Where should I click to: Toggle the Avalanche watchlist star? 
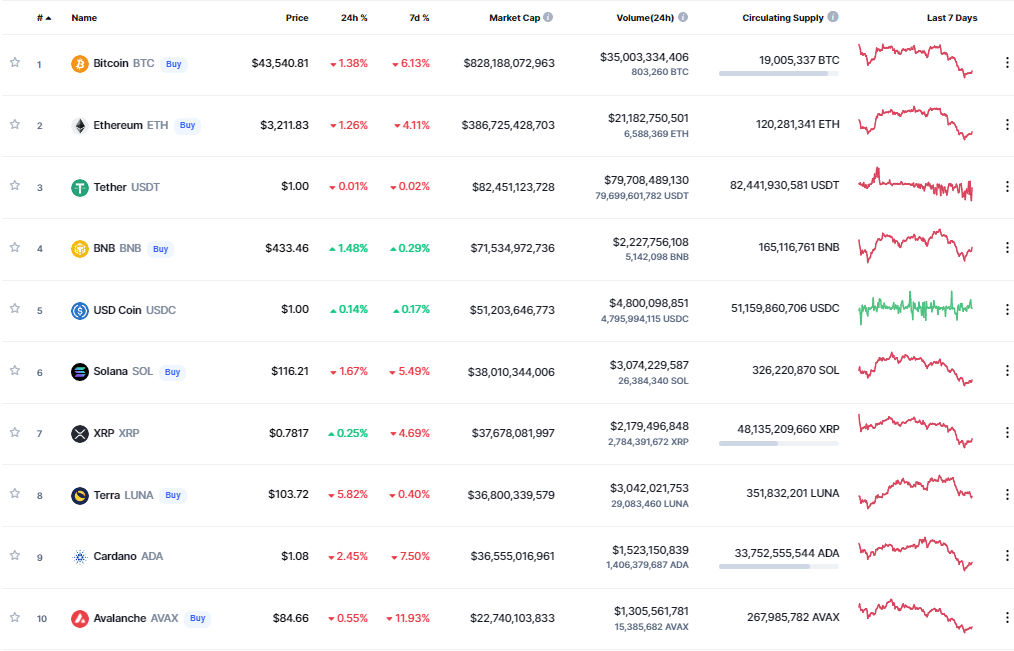coord(15,617)
